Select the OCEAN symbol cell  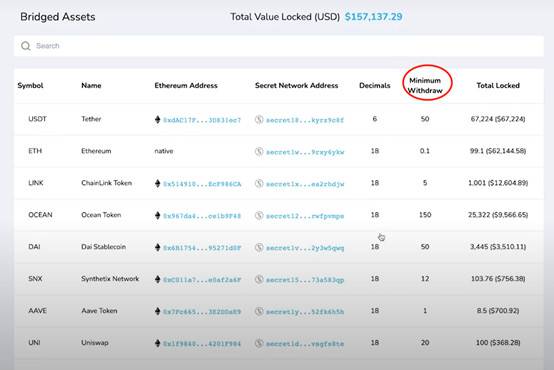pos(40,215)
